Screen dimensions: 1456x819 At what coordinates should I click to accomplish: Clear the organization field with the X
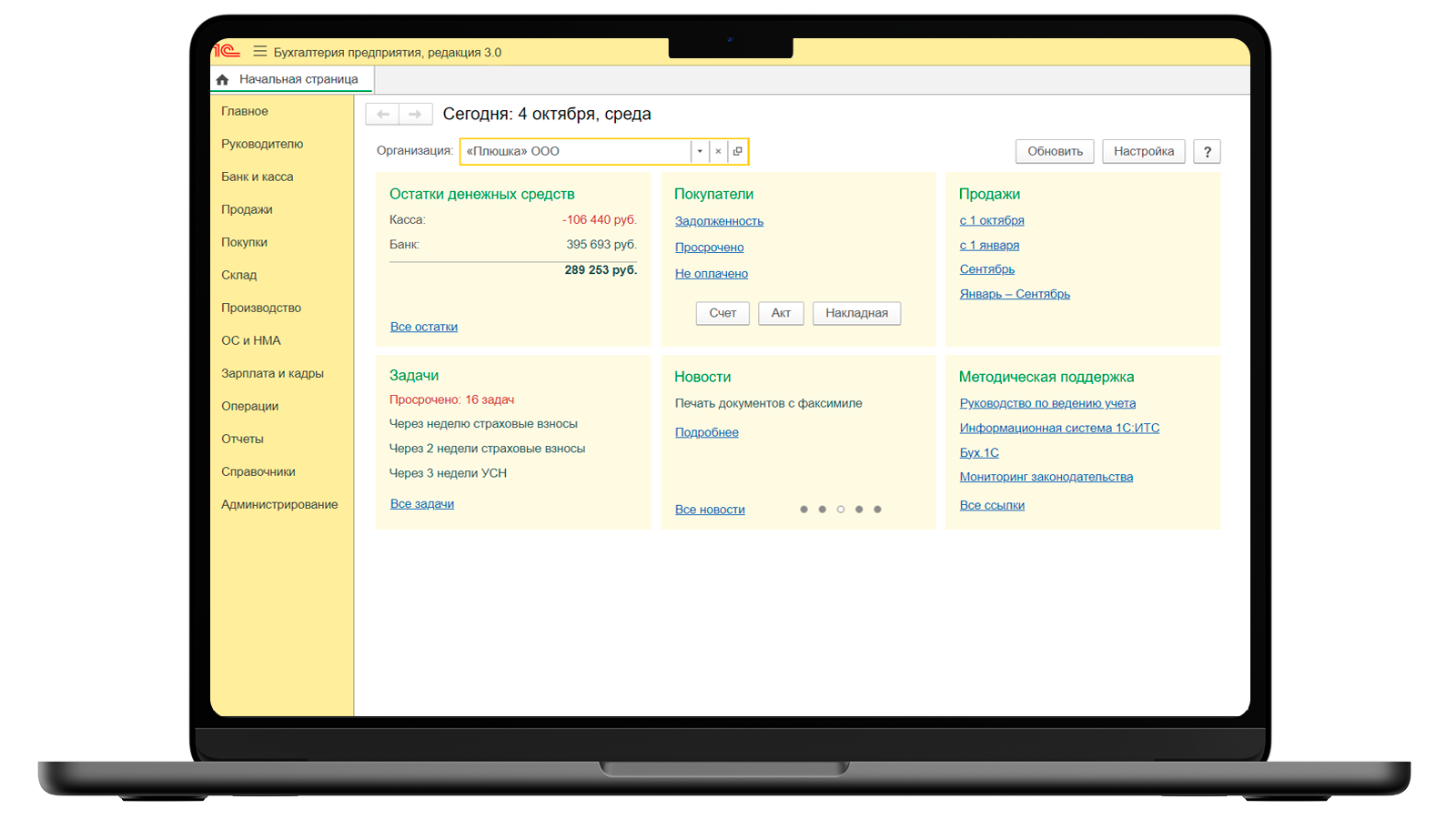pos(718,152)
